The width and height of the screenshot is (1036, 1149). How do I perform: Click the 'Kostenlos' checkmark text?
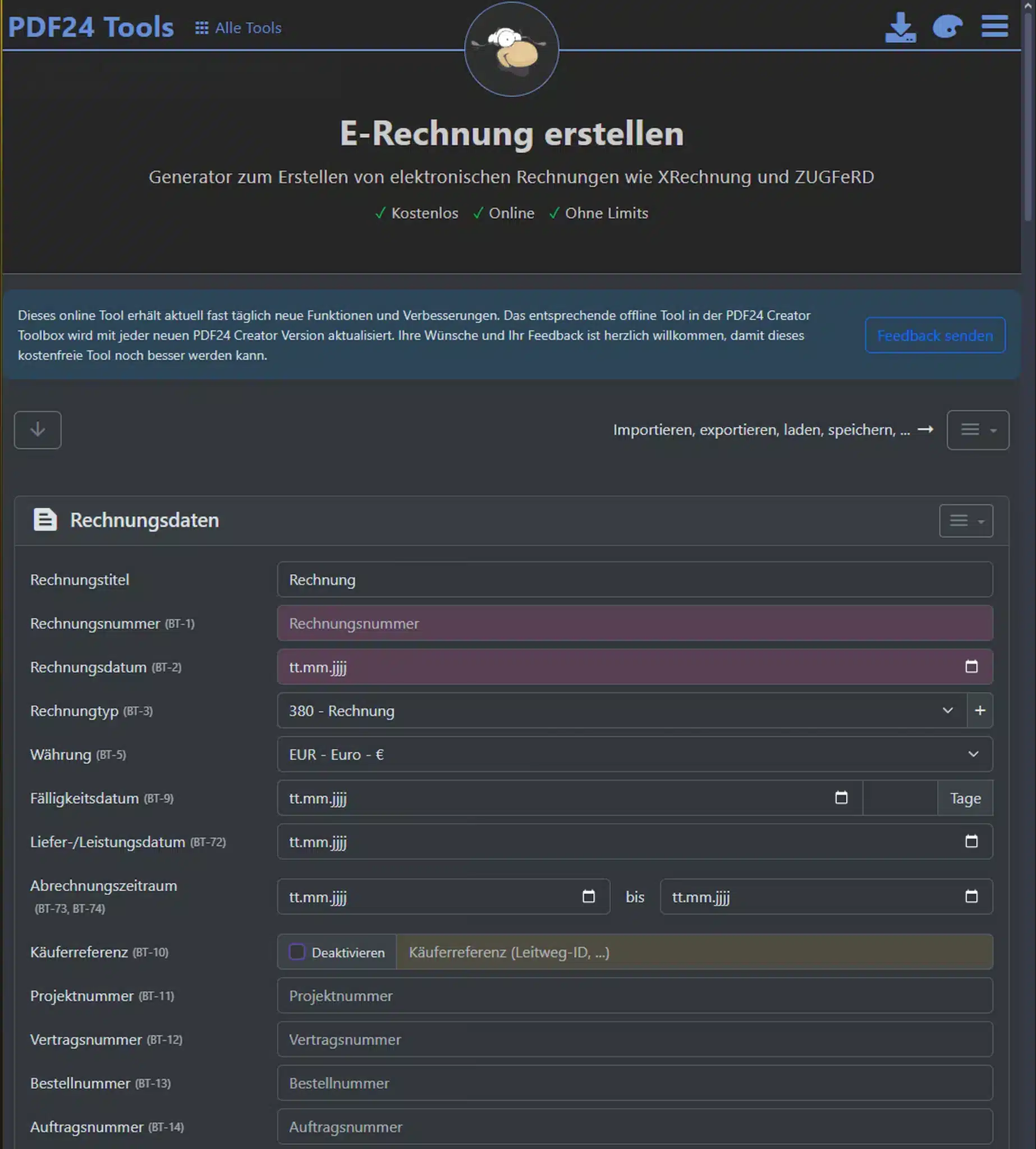tap(416, 213)
